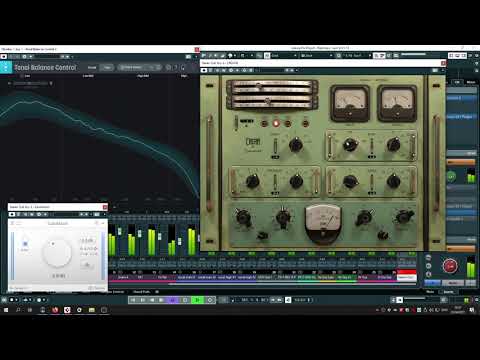The width and height of the screenshot is (480, 360).
Task: Click the knob right of the green plugin logo
Action: pyautogui.click(x=295, y=145)
